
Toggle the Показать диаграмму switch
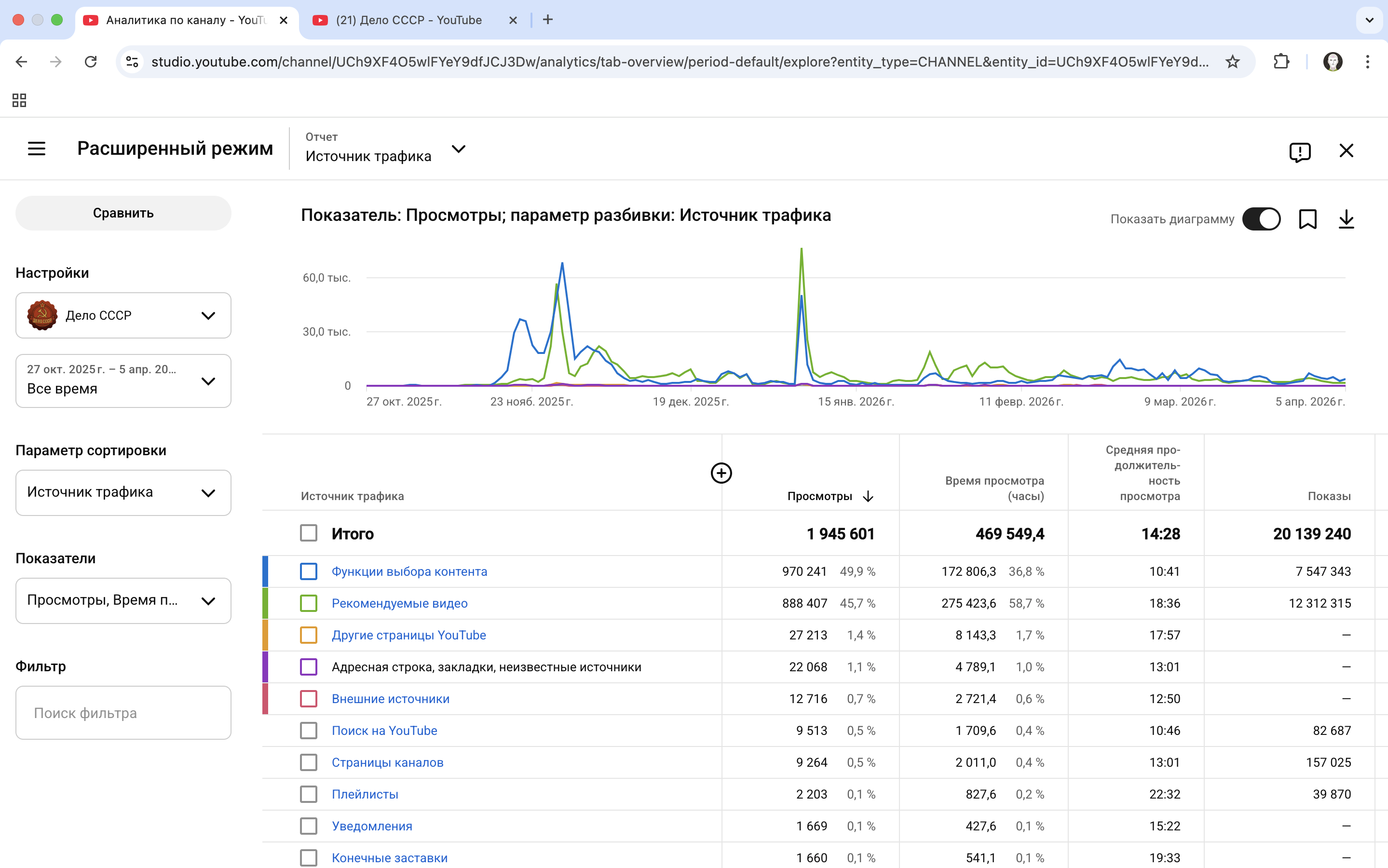(1261, 219)
